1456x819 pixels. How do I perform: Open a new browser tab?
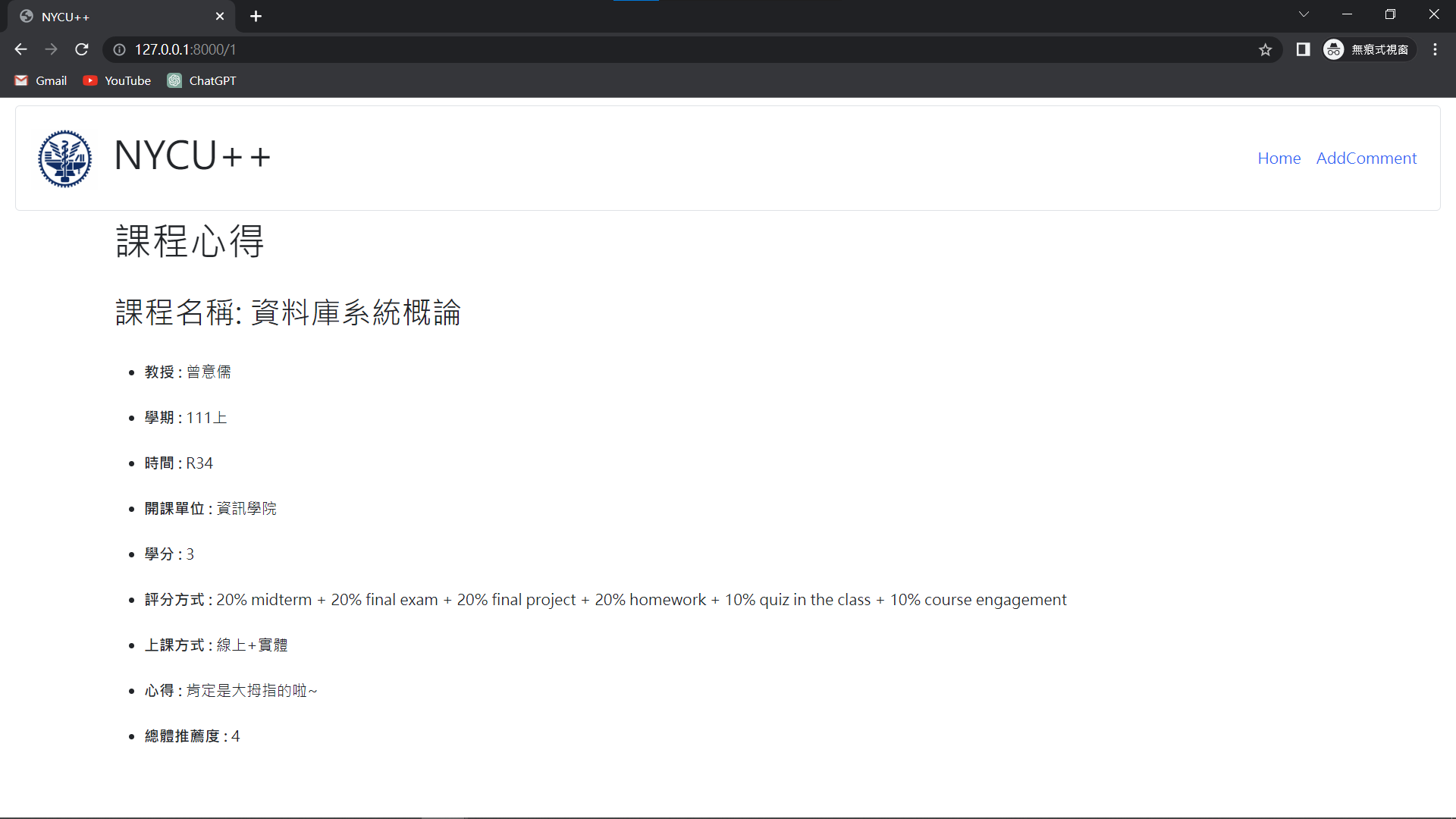tap(256, 16)
